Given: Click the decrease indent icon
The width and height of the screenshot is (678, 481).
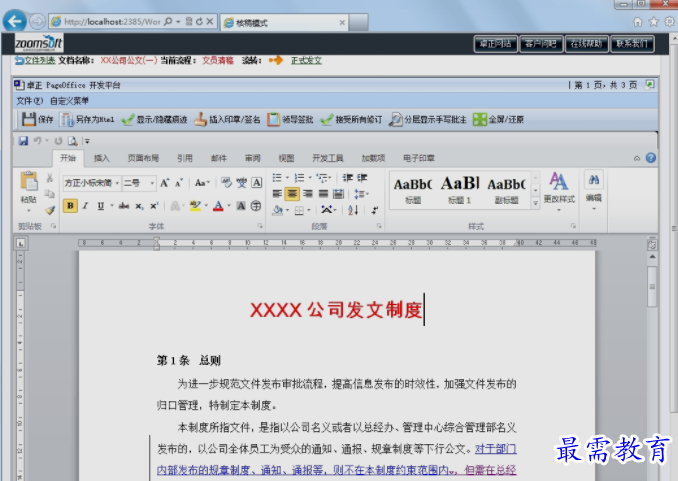Looking at the screenshot, I should (348, 178).
